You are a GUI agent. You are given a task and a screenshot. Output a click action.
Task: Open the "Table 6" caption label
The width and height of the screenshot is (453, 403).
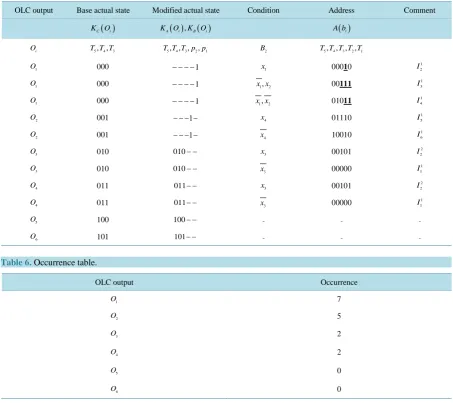coord(16,262)
